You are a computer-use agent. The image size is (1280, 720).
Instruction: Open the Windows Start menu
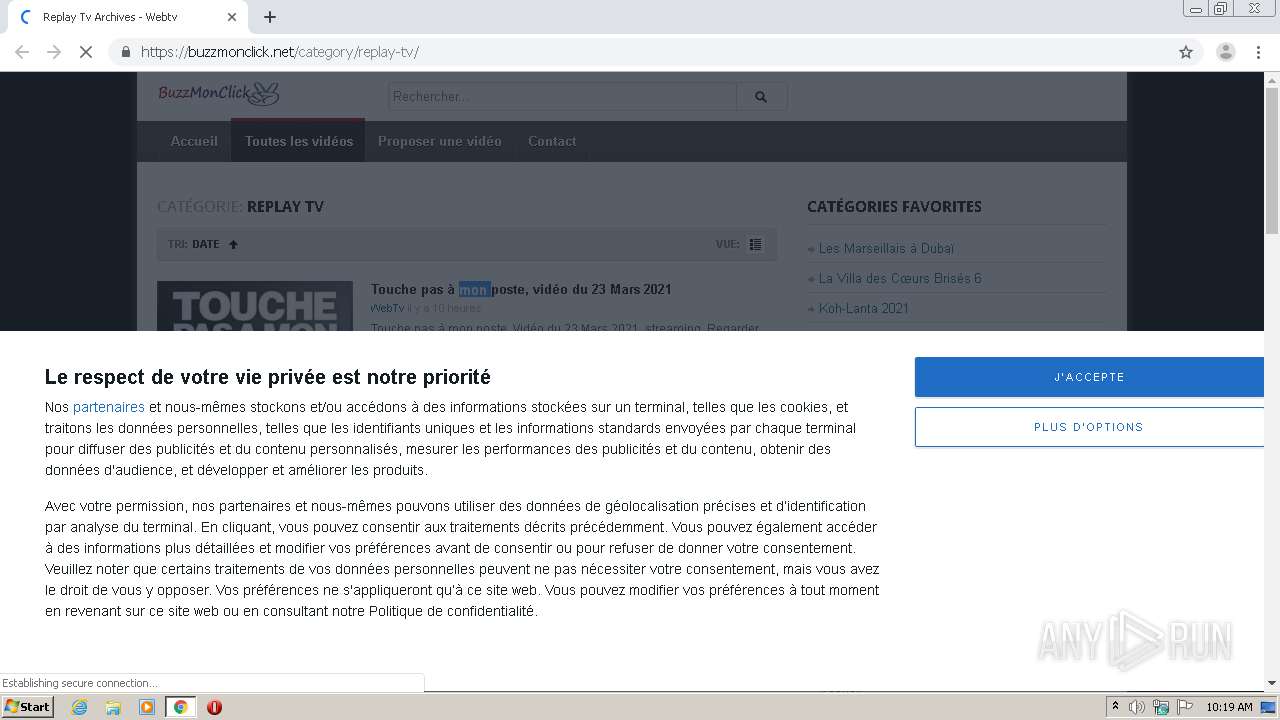click(28, 707)
